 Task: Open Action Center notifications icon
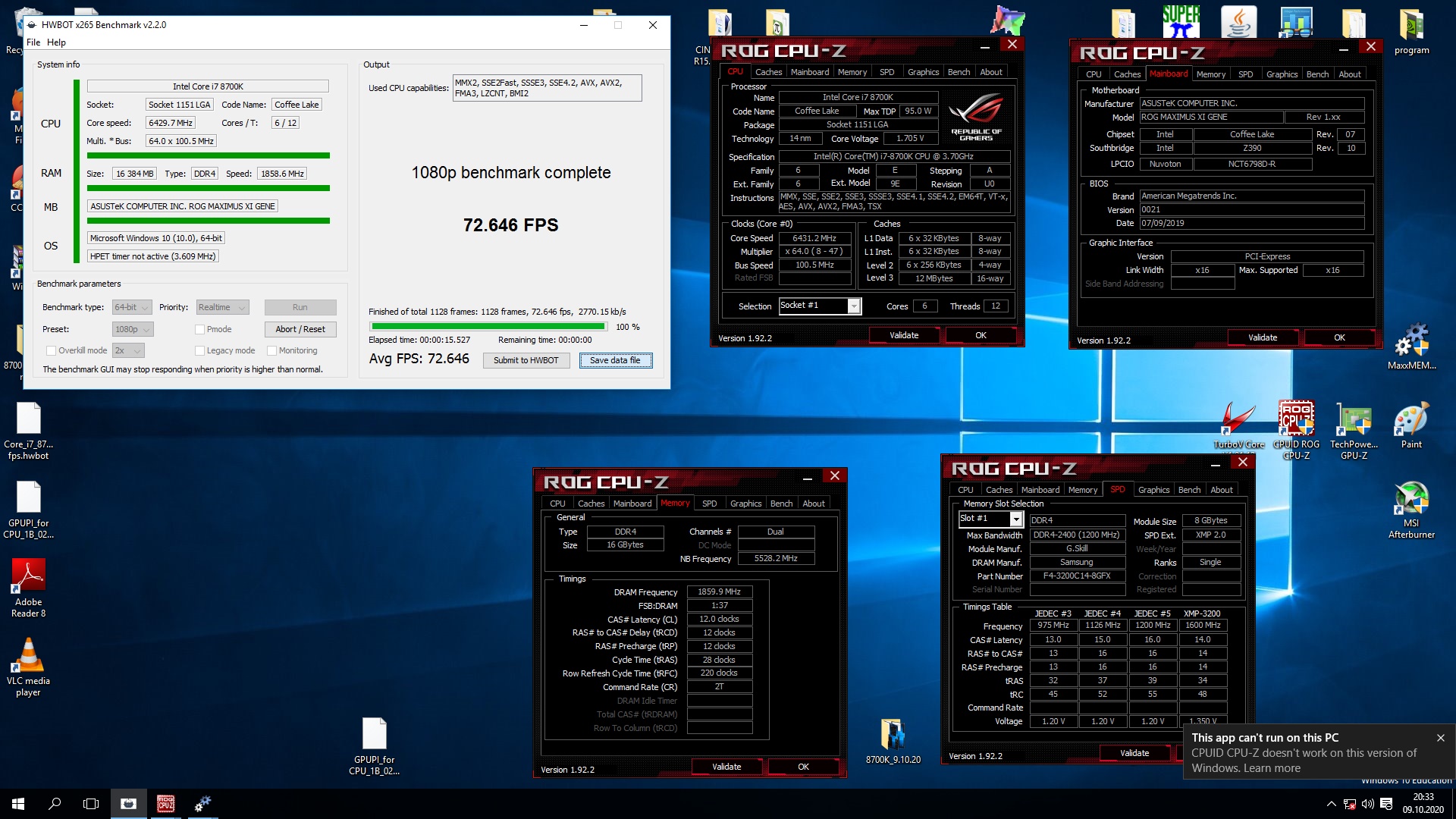1386,804
